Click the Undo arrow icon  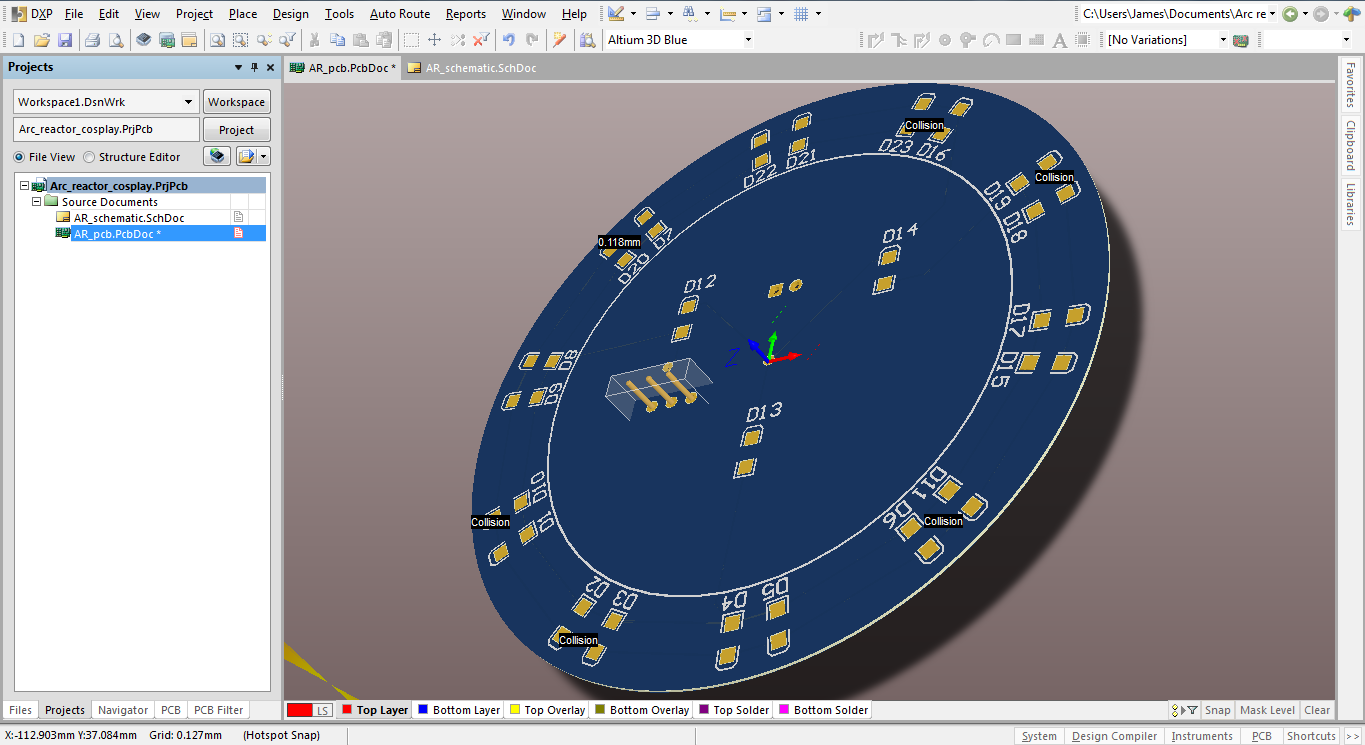tap(508, 40)
